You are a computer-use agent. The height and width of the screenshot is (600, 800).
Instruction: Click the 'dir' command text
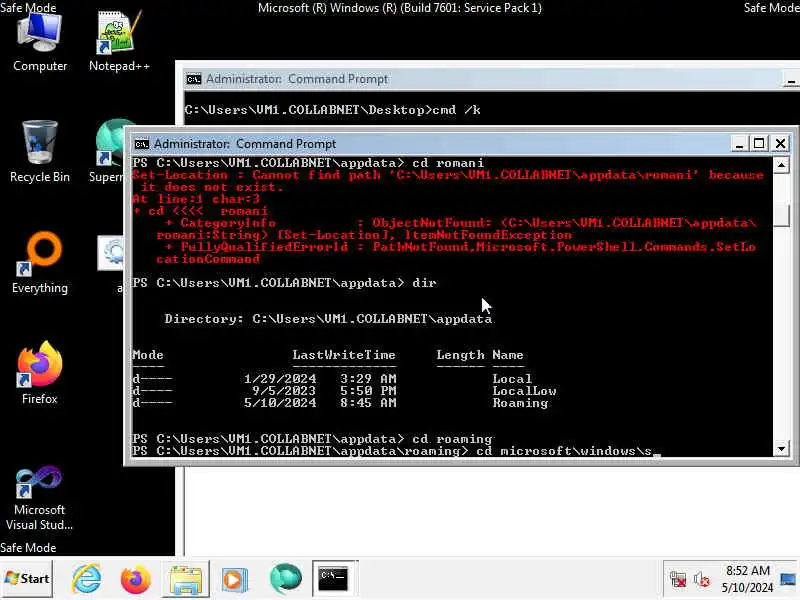click(x=424, y=283)
